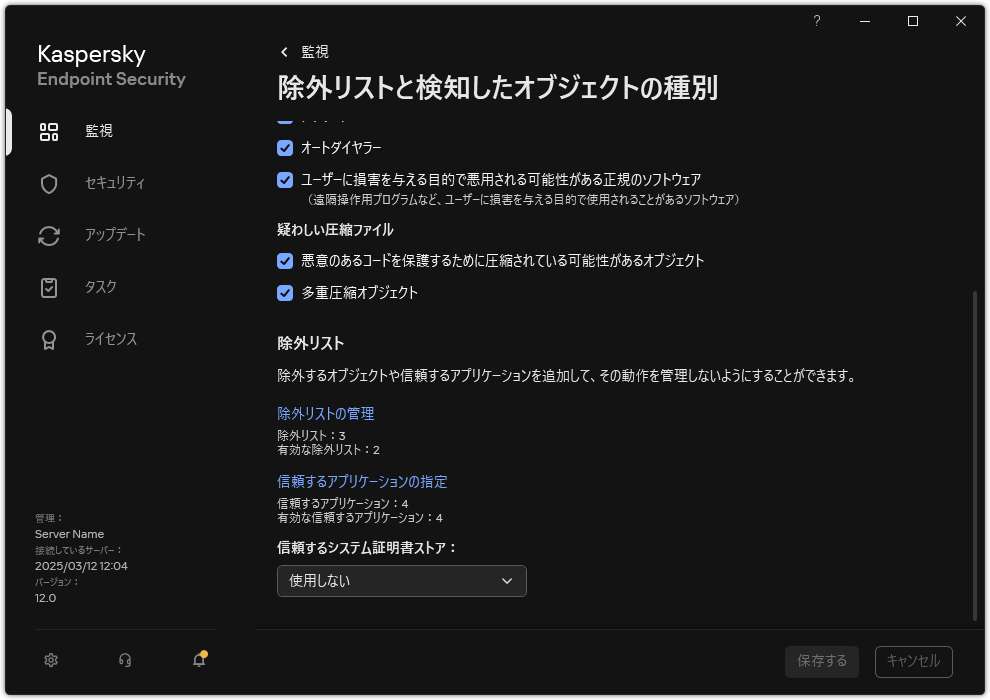Open notifications via the bell icon
Image resolution: width=990 pixels, height=700 pixels.
point(198,660)
